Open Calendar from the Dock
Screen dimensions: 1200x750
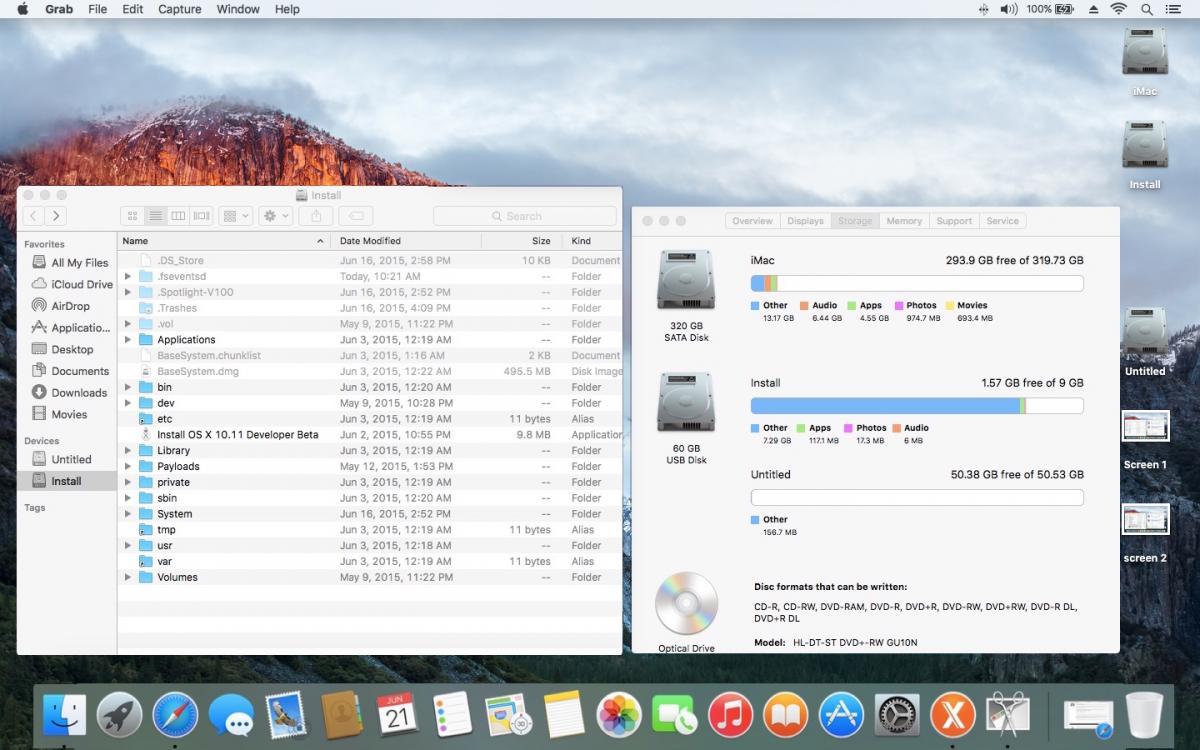tap(397, 715)
